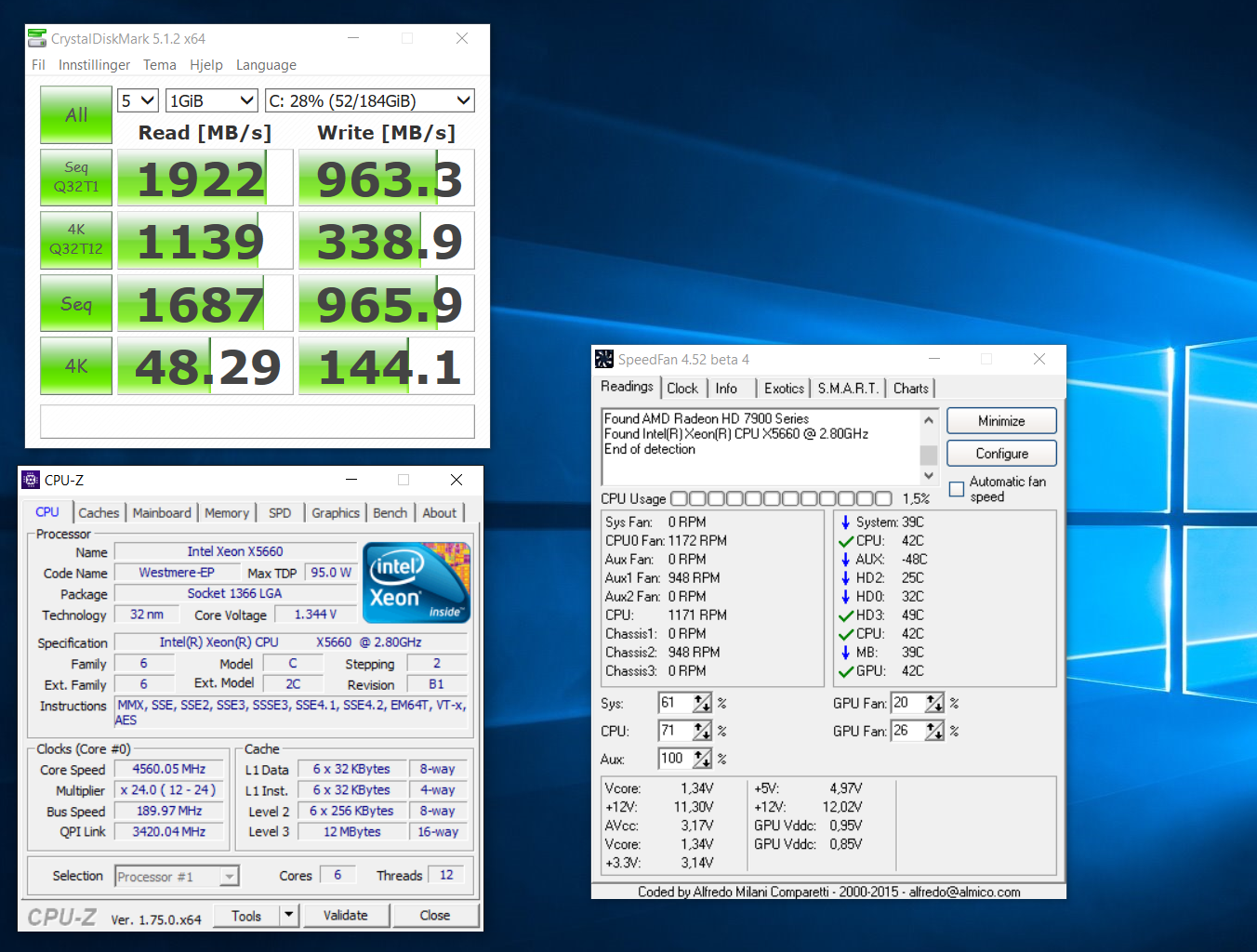This screenshot has width=1257, height=952.
Task: Click the empty comment field in CrystalDiskMark
Action: (x=258, y=421)
